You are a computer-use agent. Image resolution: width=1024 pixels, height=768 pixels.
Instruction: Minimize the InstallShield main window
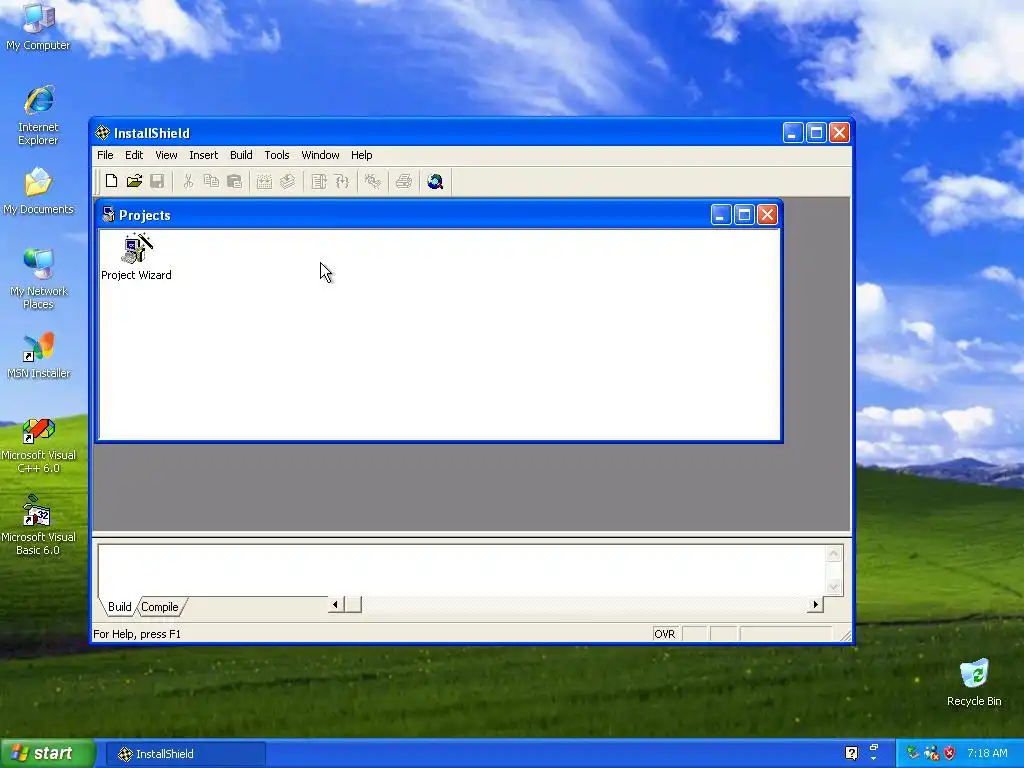(x=793, y=133)
